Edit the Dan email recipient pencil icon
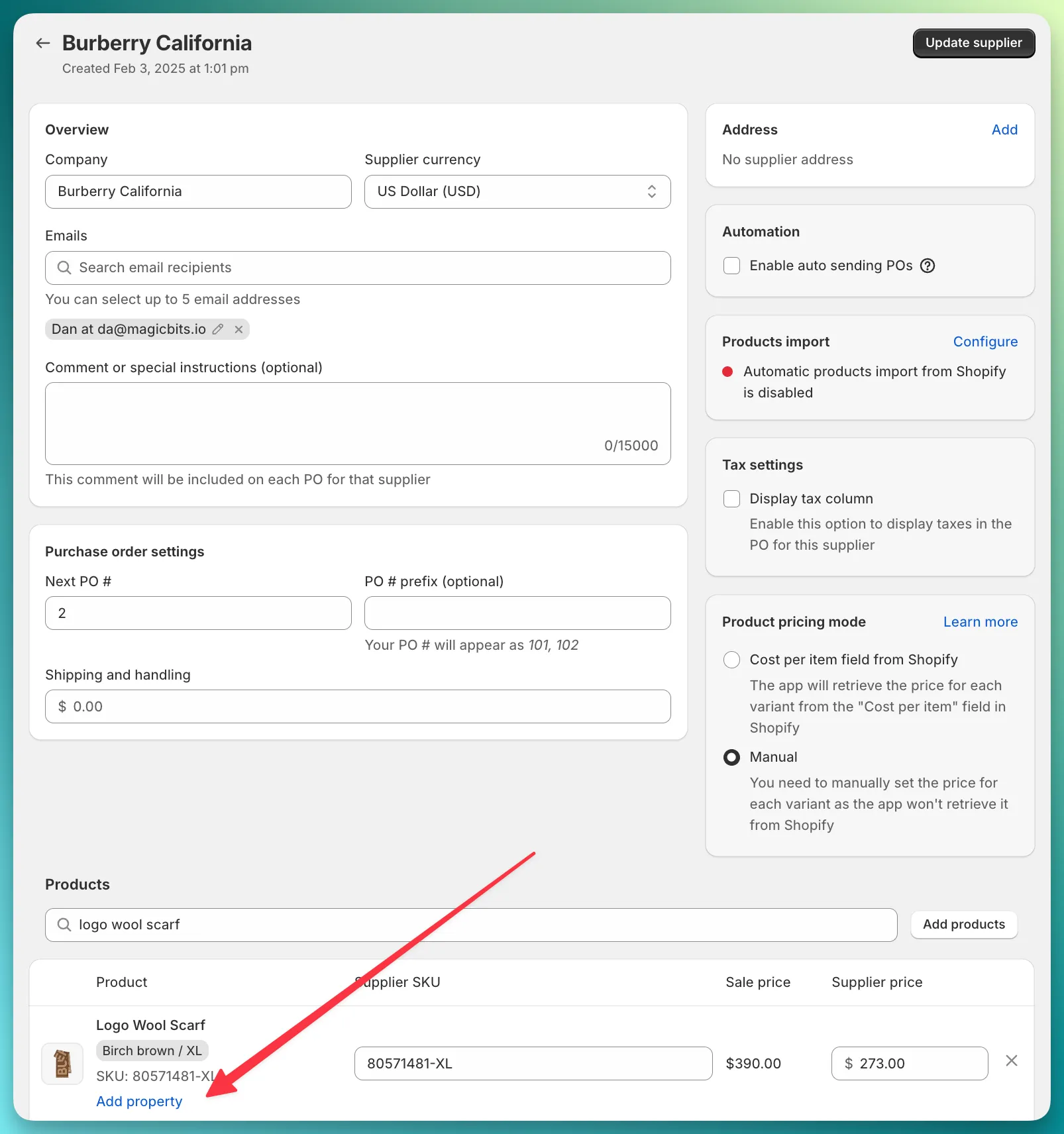The image size is (1064, 1134). (x=217, y=329)
